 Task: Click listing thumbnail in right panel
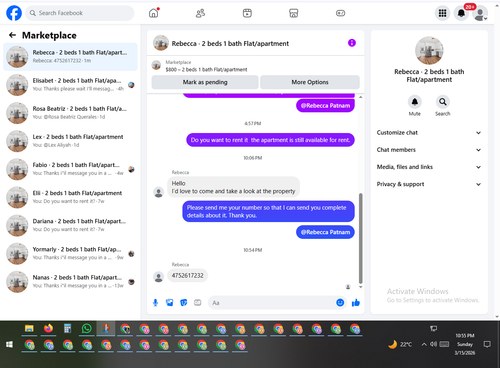[429, 51]
